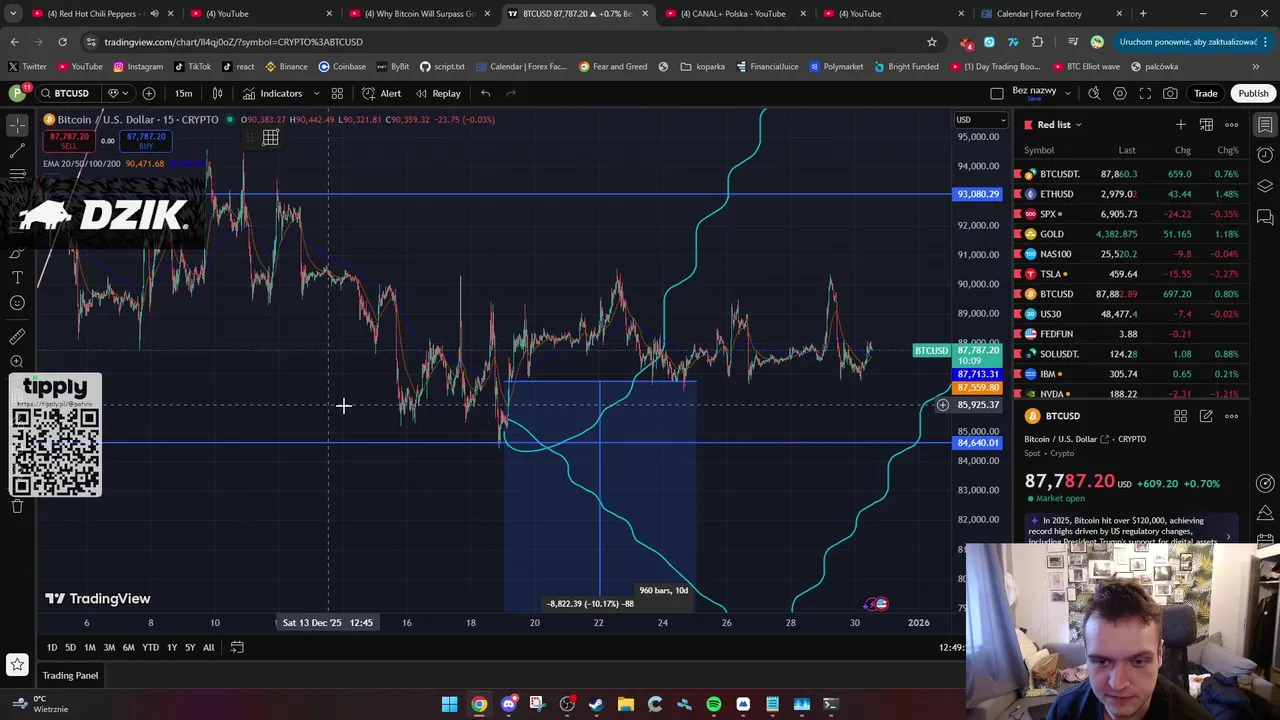
Task: Select the trend line drawing tool
Action: click(17, 150)
